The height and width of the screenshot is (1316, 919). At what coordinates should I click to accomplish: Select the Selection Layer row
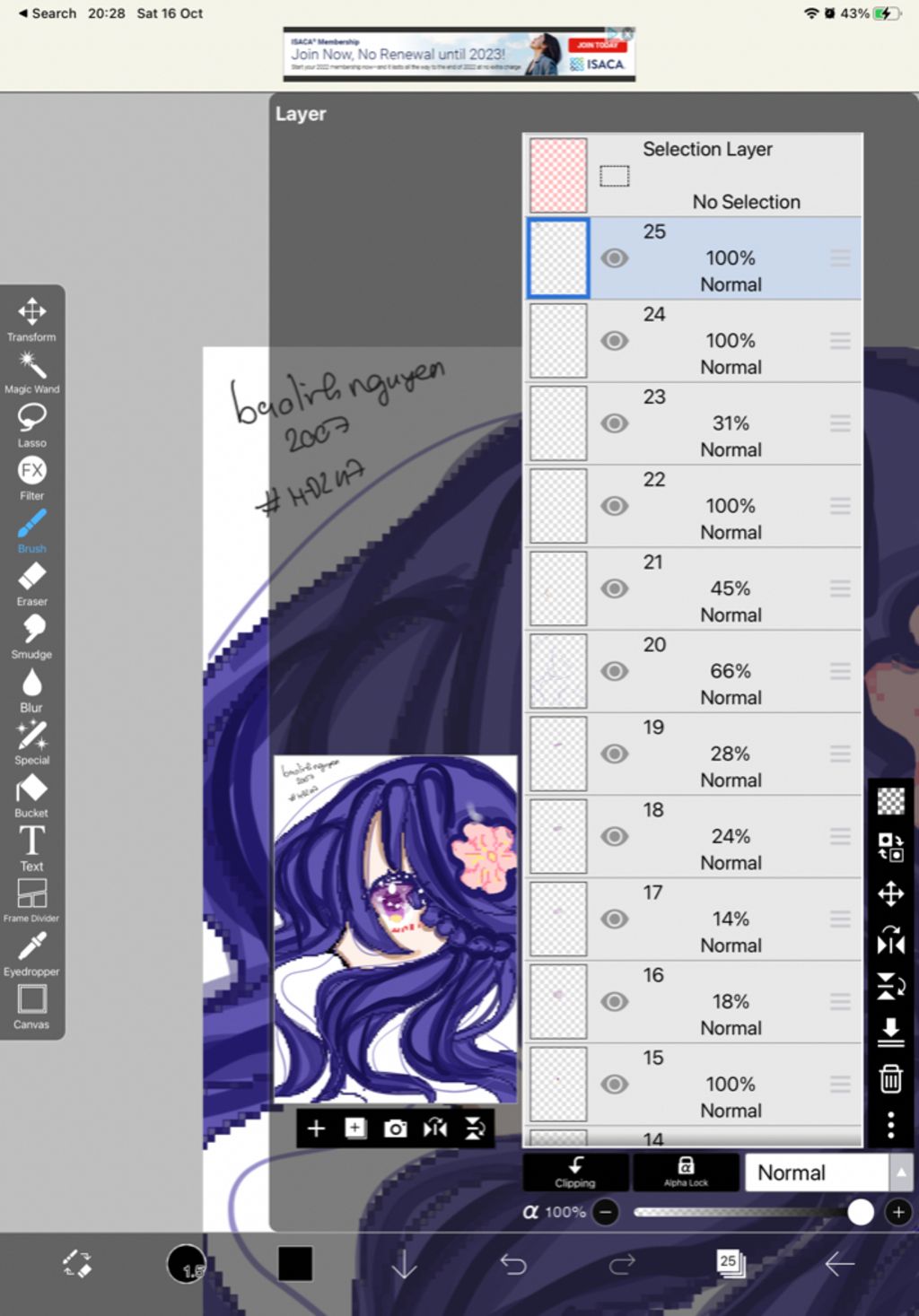(693, 175)
